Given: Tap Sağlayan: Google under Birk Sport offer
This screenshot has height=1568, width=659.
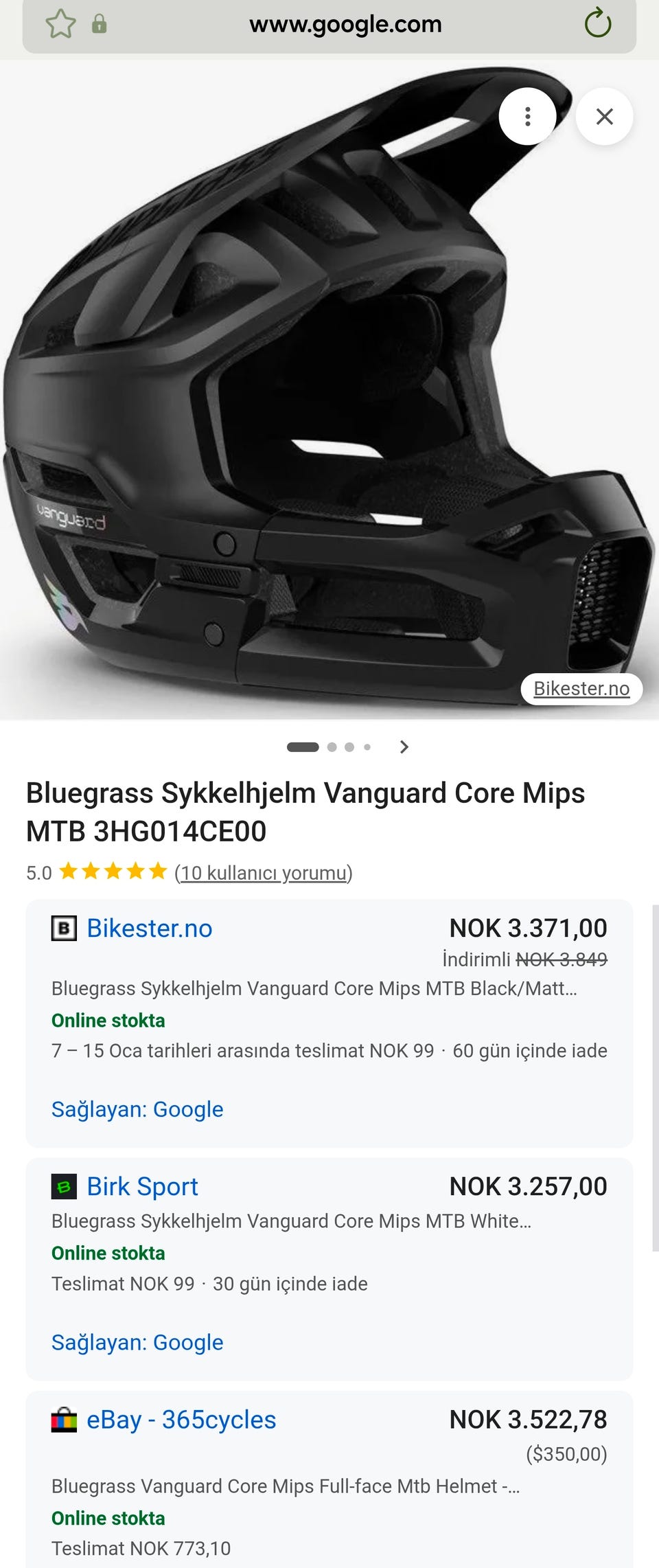Looking at the screenshot, I should pyautogui.click(x=137, y=1342).
